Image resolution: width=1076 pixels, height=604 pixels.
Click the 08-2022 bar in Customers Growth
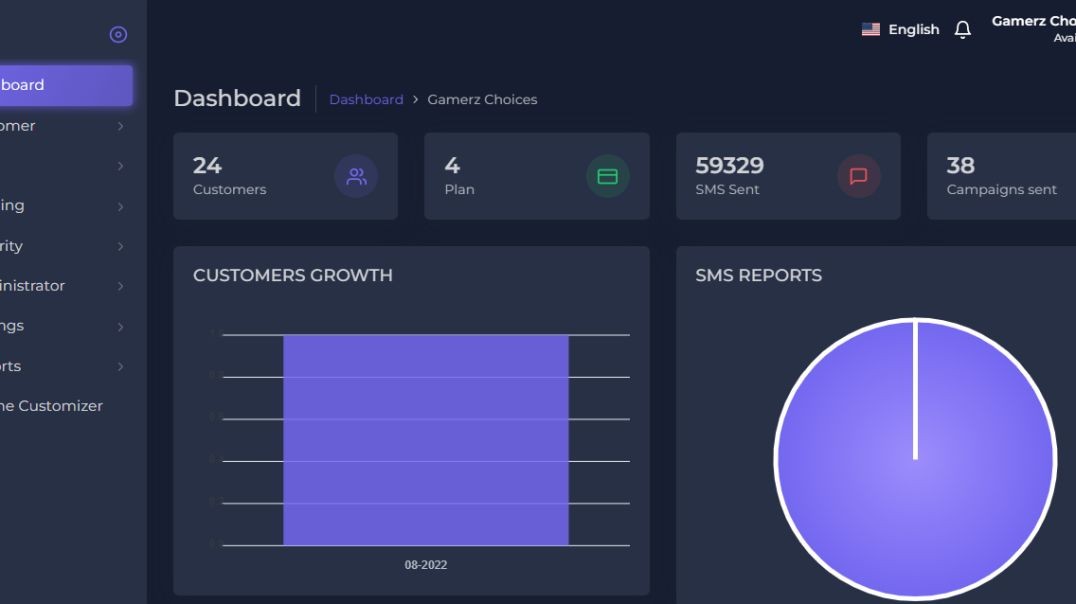click(426, 440)
